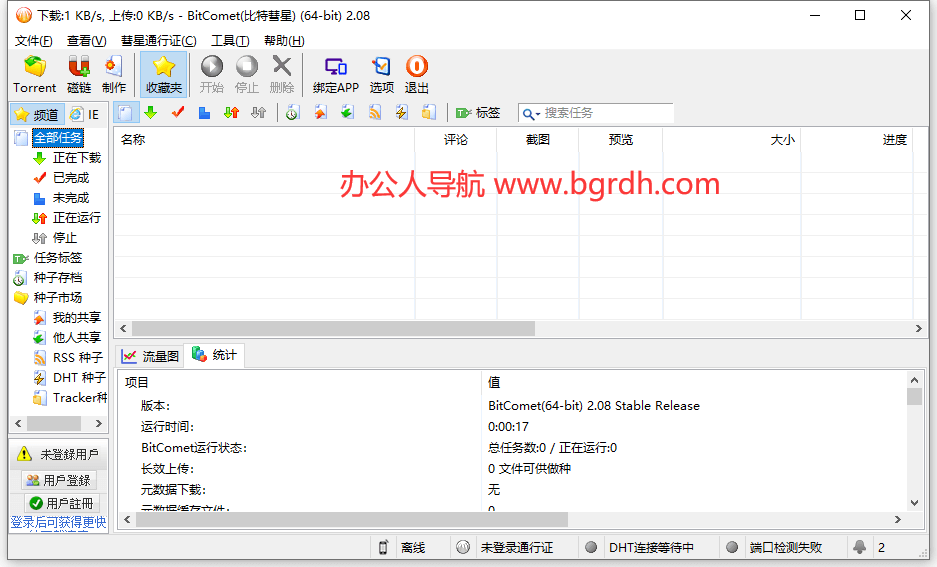Switch to the IE tab in sidebar
The image size is (937, 567).
(x=85, y=114)
